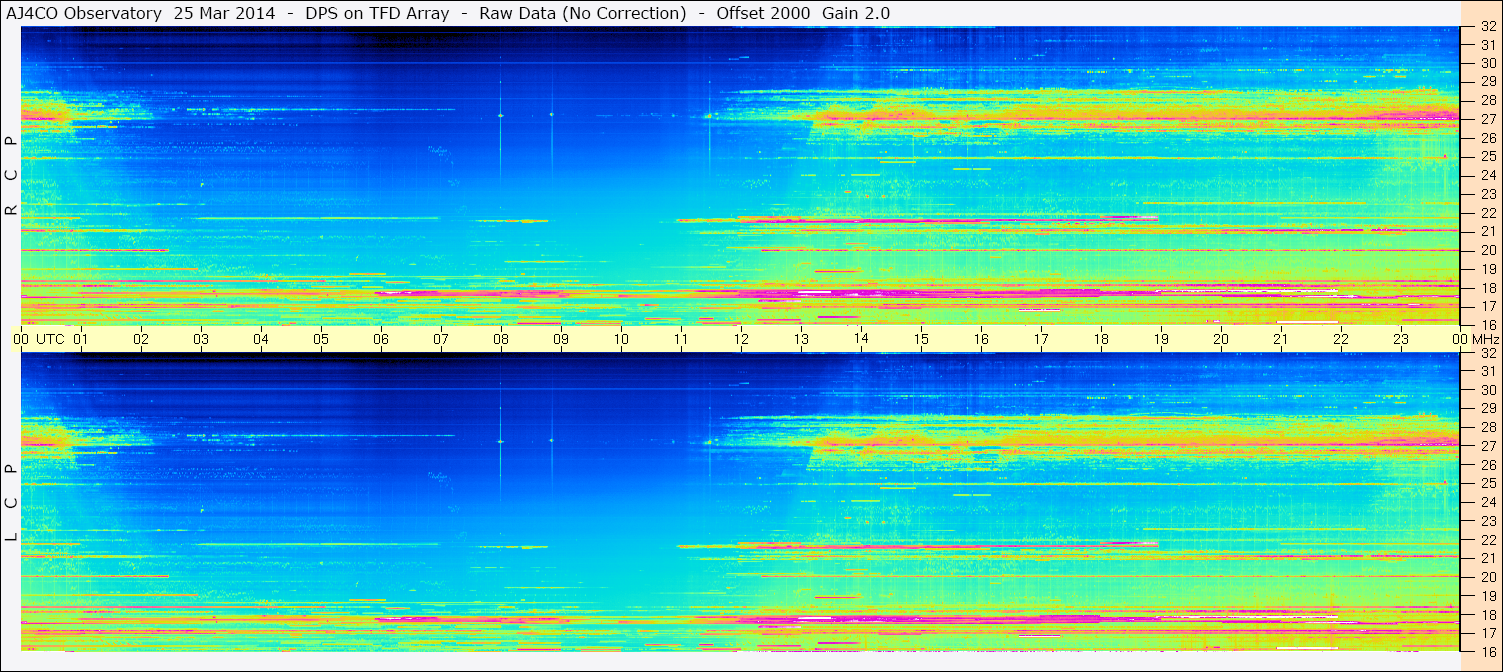Select the 14 hour time marker
Viewport: 1503px width, 672px height.
point(861,339)
